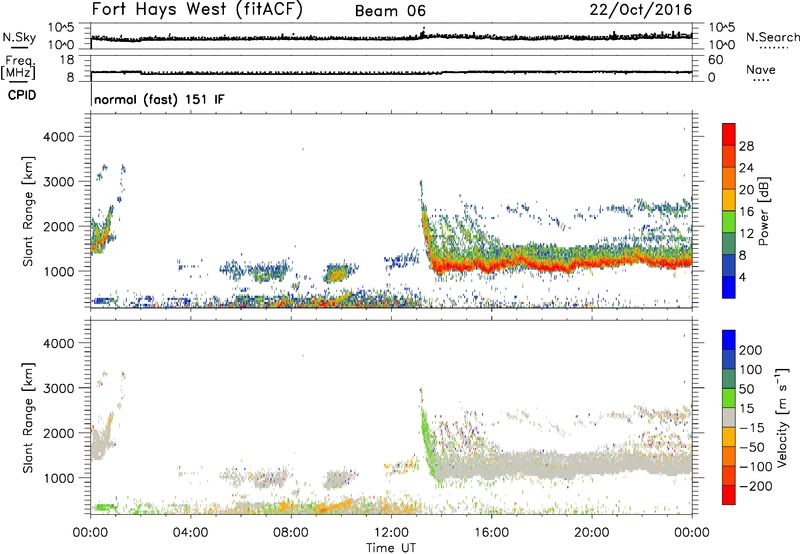Screen dimensions: 800x554
Task: Click "2000" range tick of velocity panel
Action: tap(59, 433)
